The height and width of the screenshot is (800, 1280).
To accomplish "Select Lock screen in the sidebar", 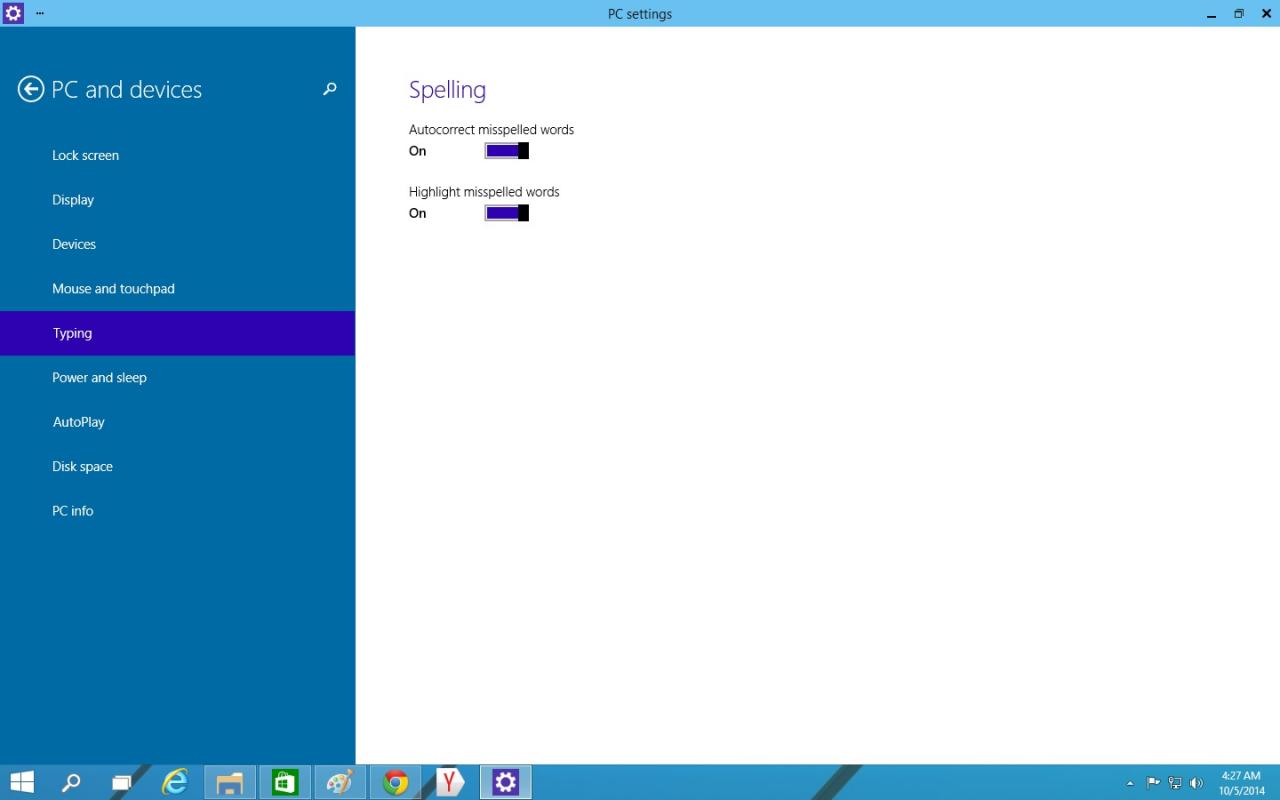I will coord(86,155).
